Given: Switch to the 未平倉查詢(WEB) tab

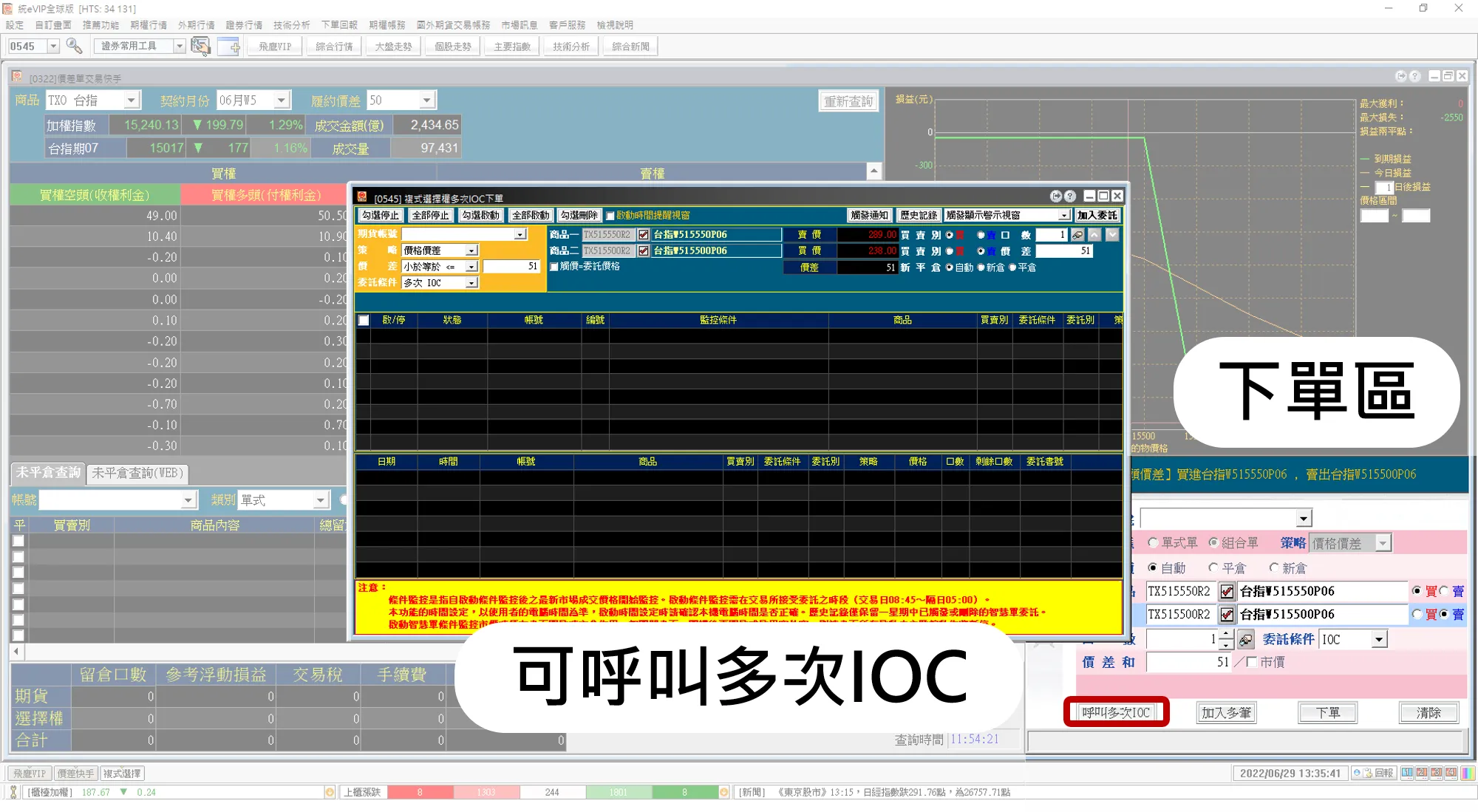Looking at the screenshot, I should click(137, 473).
